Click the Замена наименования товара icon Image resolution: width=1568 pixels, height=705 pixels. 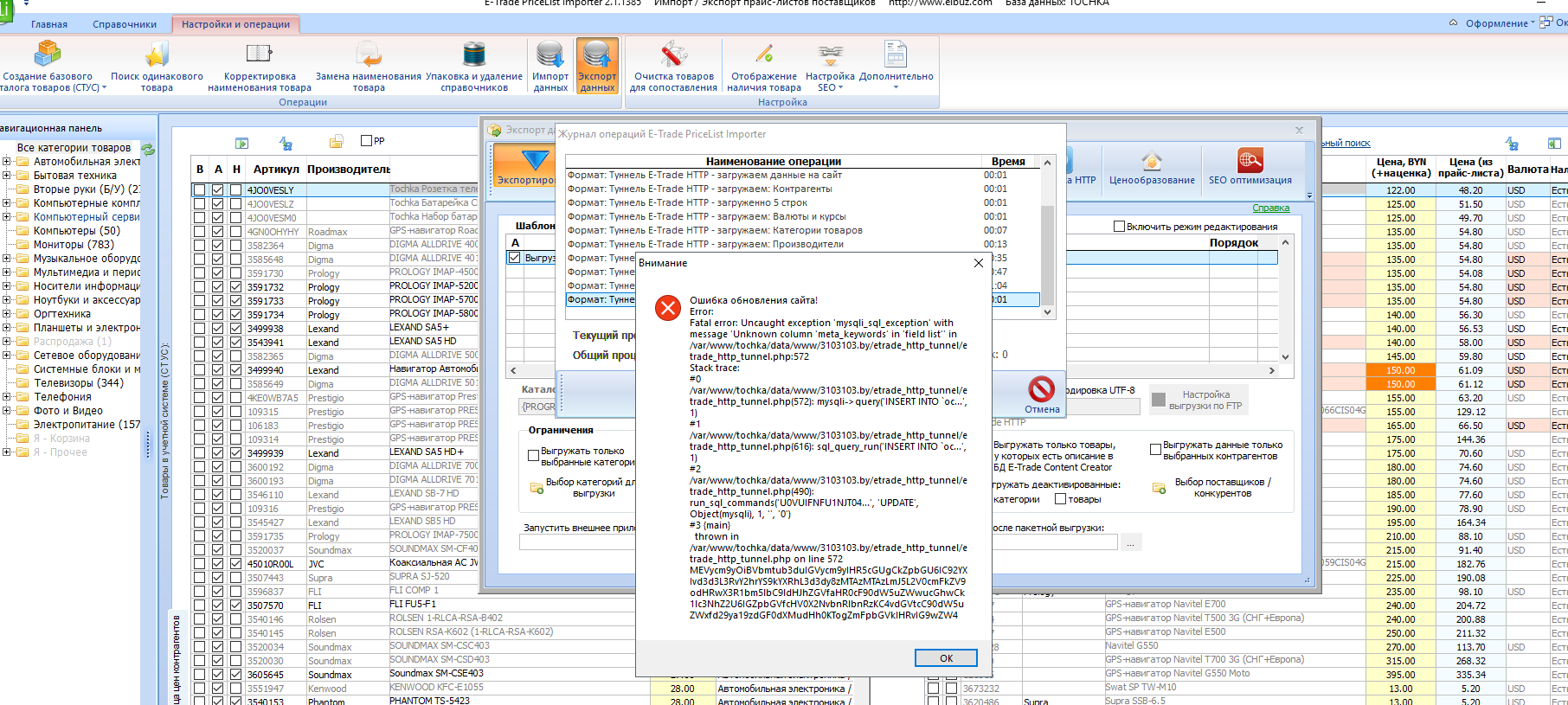(x=369, y=67)
